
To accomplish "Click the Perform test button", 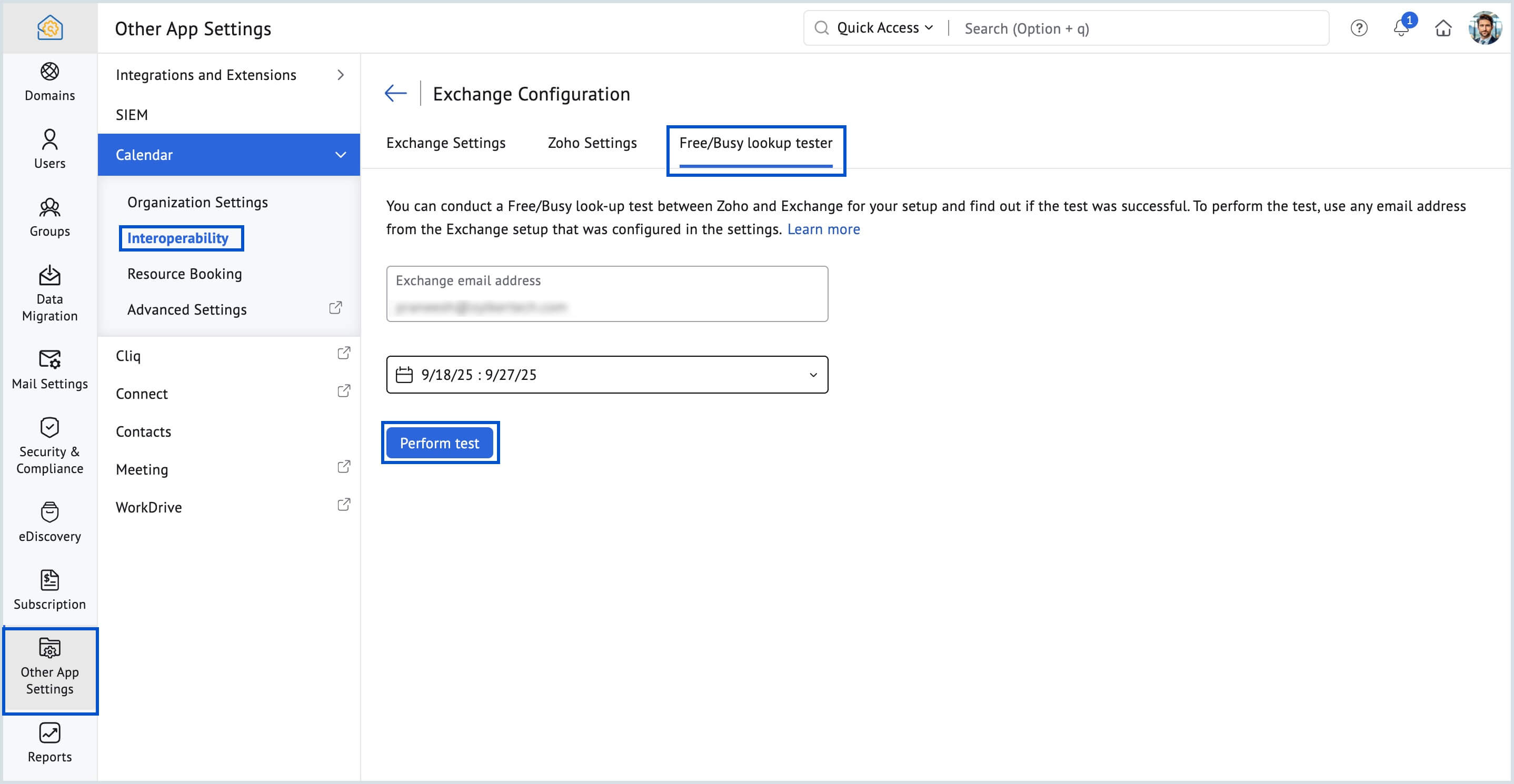I will click(439, 444).
